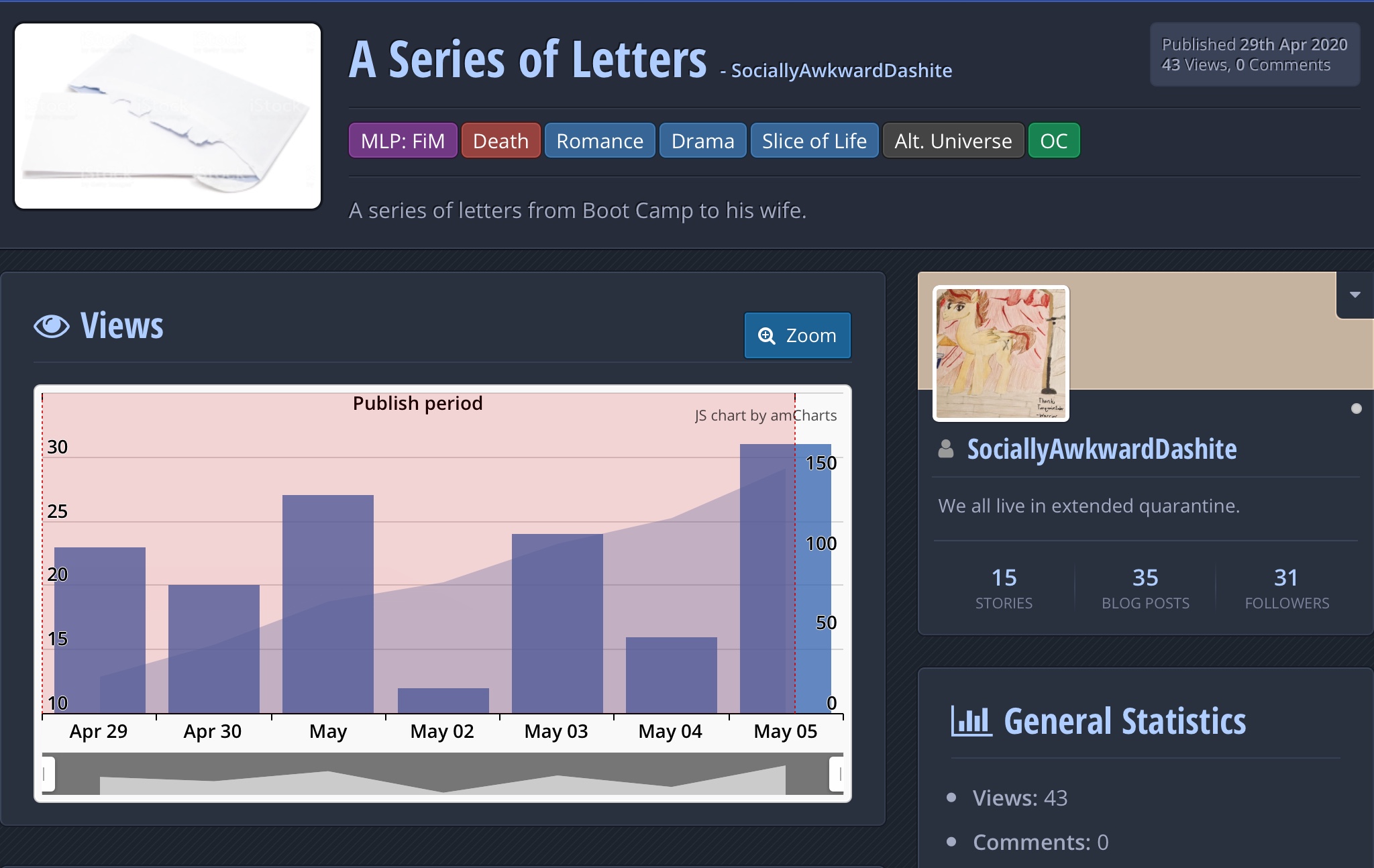View the author's 35 Blog Posts tab
Viewport: 1374px width, 868px height.
1145,587
